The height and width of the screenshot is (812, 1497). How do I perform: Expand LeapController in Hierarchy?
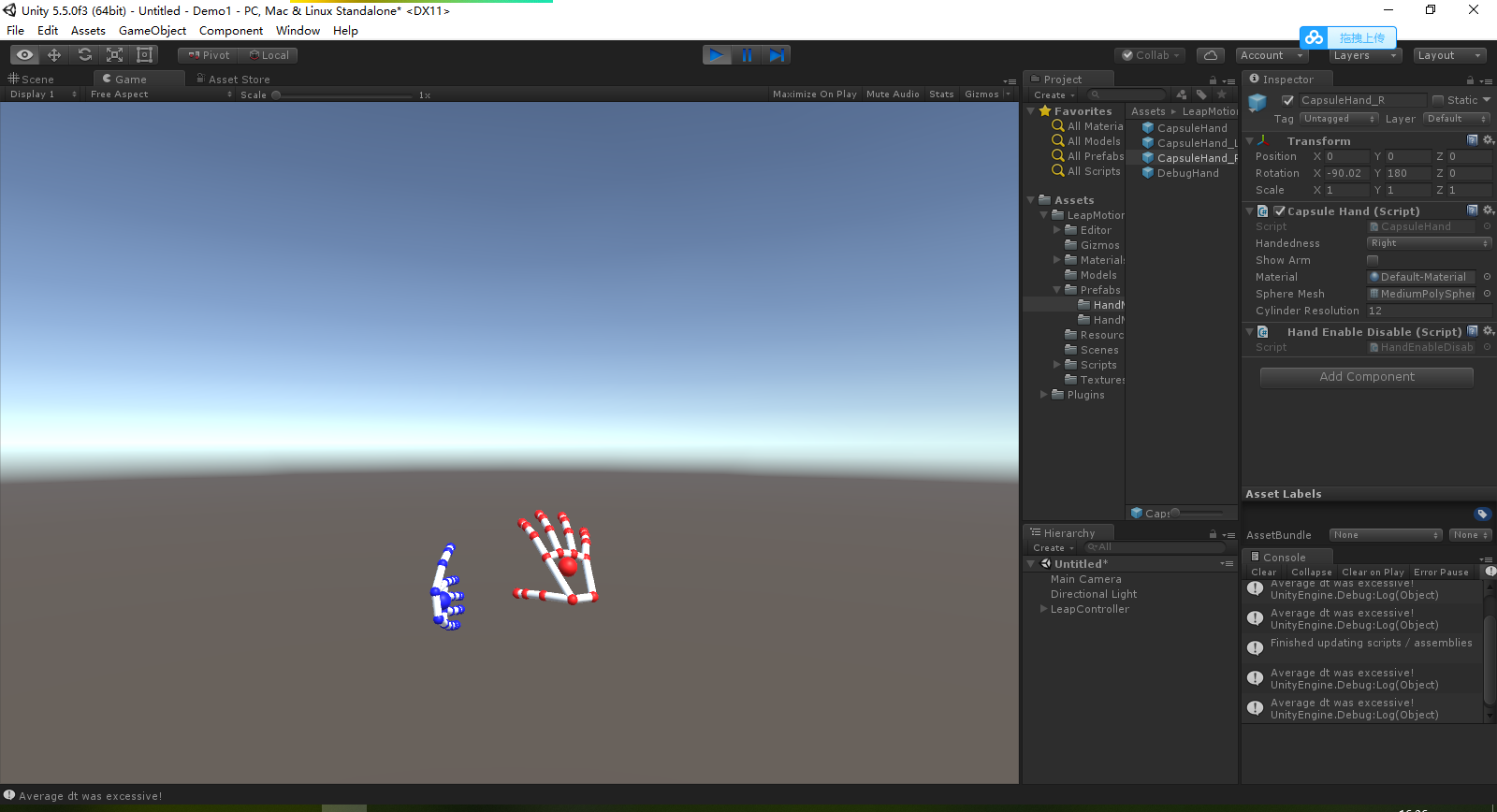pyautogui.click(x=1044, y=609)
